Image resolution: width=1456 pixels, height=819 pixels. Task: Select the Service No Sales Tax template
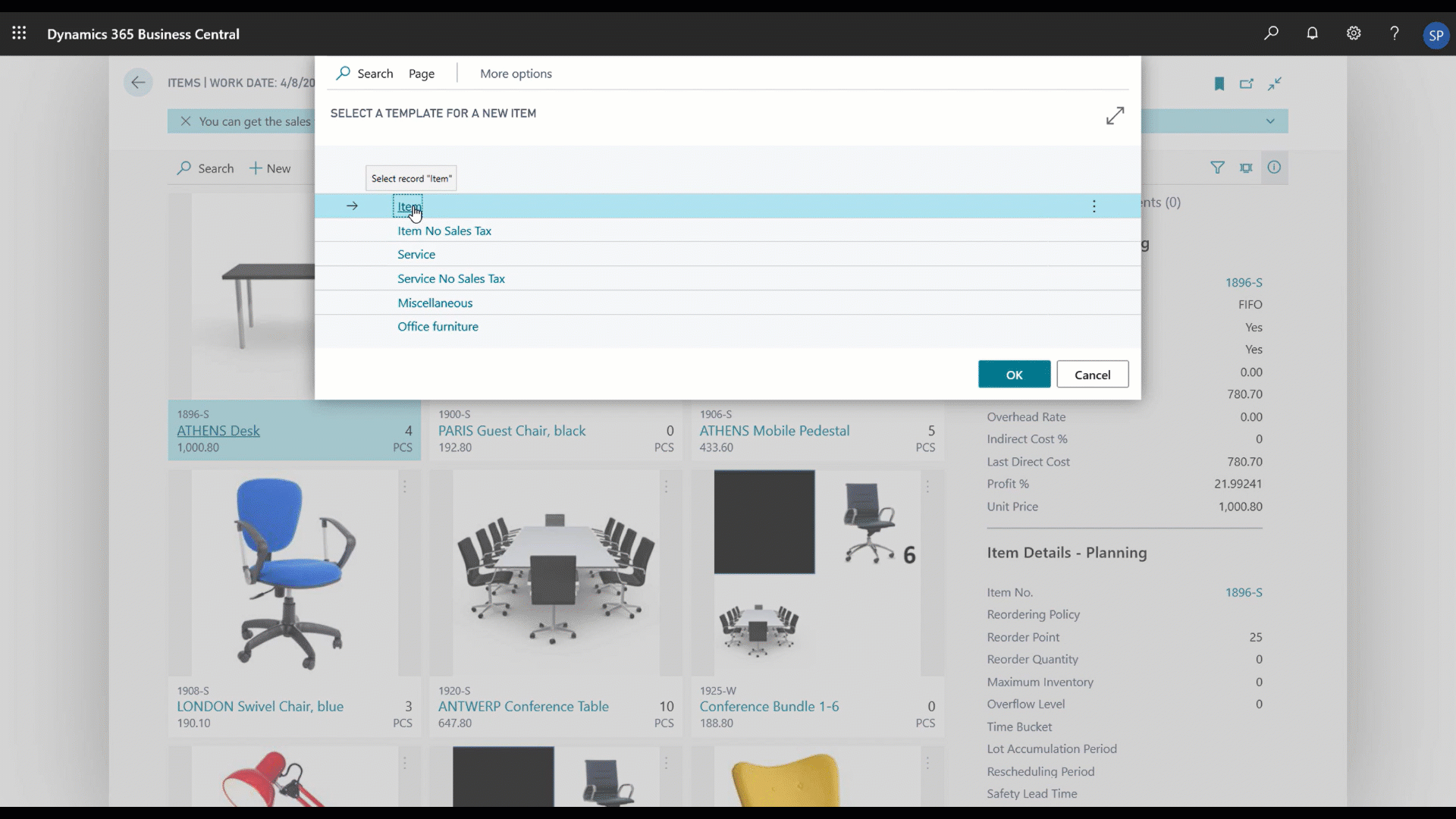coord(451,279)
